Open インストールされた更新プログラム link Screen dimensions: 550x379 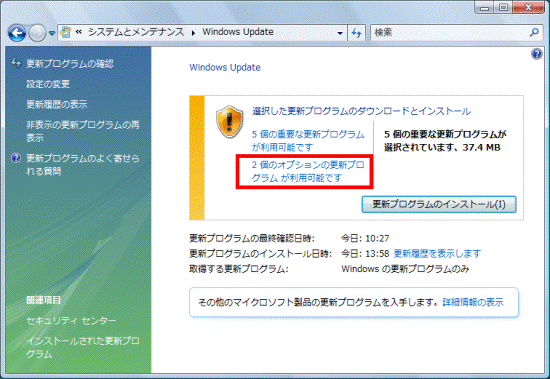[x=83, y=347]
